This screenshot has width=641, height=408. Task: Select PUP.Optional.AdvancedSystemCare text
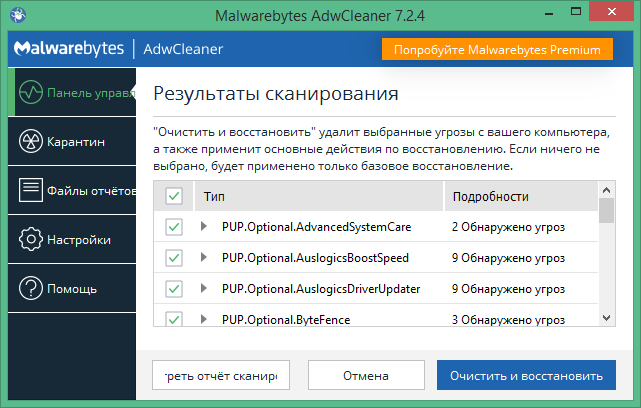316,227
